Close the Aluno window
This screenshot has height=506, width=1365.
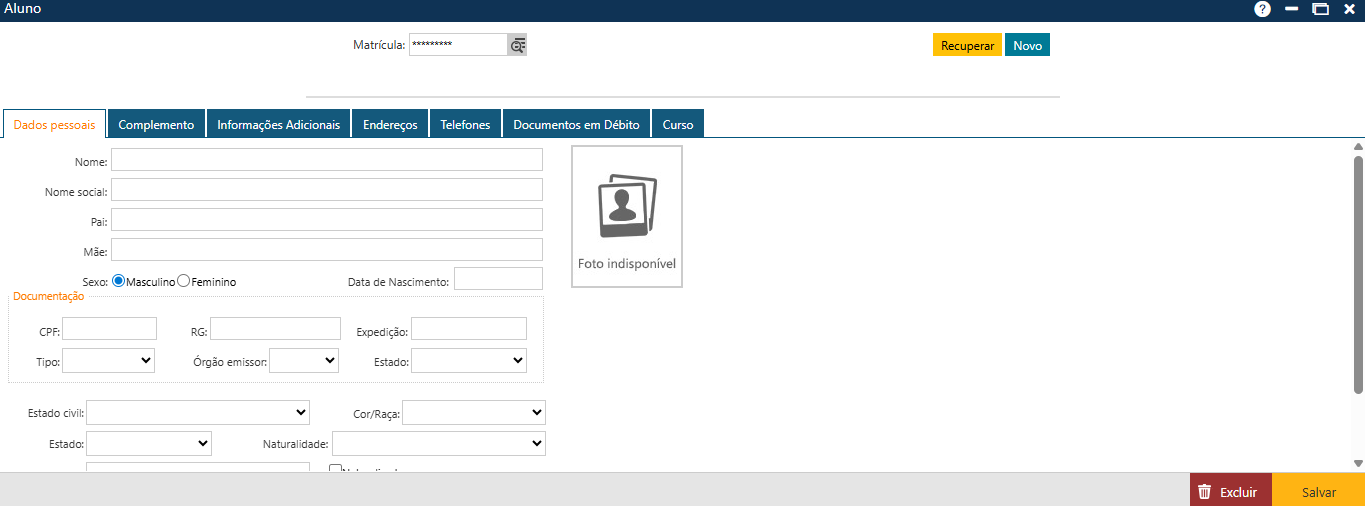pyautogui.click(x=1349, y=9)
